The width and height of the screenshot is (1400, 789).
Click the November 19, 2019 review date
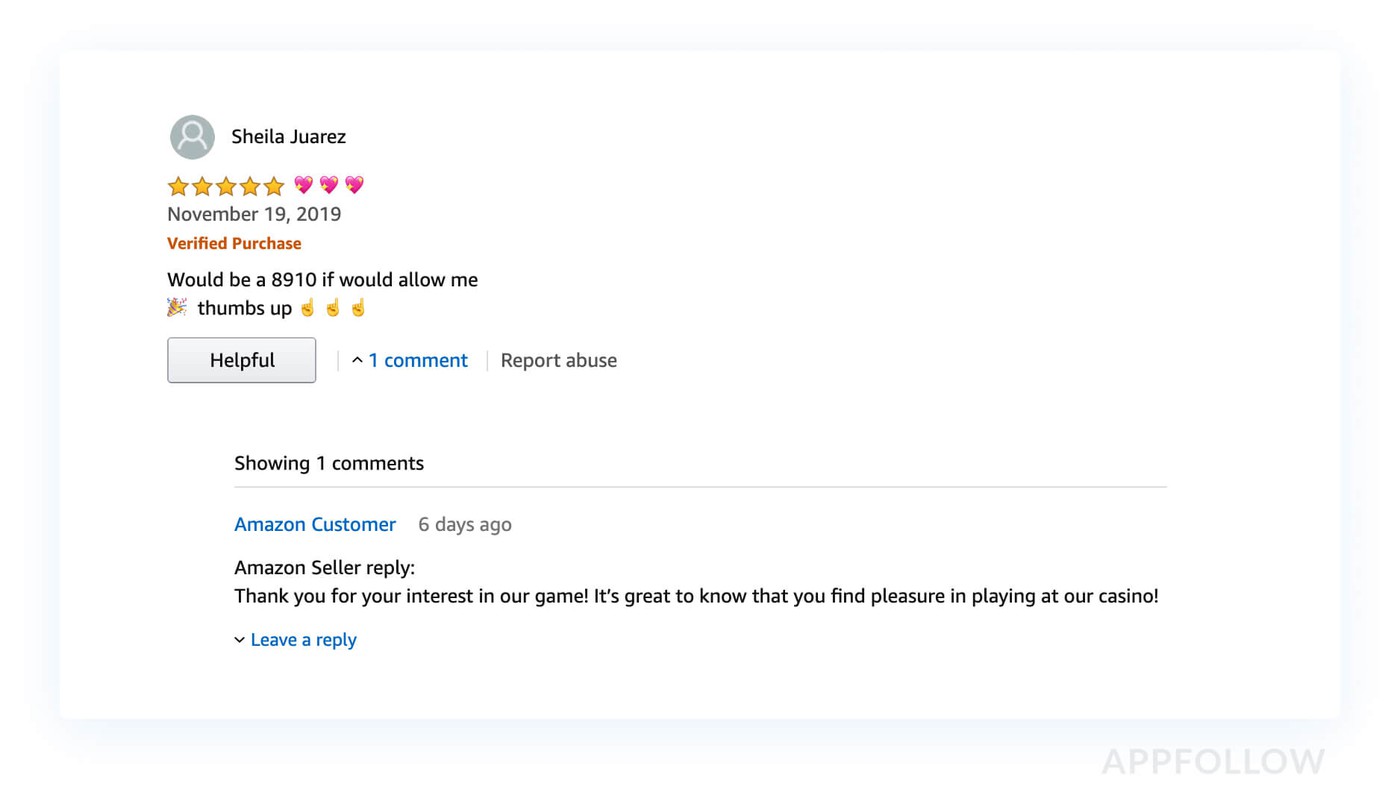coord(254,214)
